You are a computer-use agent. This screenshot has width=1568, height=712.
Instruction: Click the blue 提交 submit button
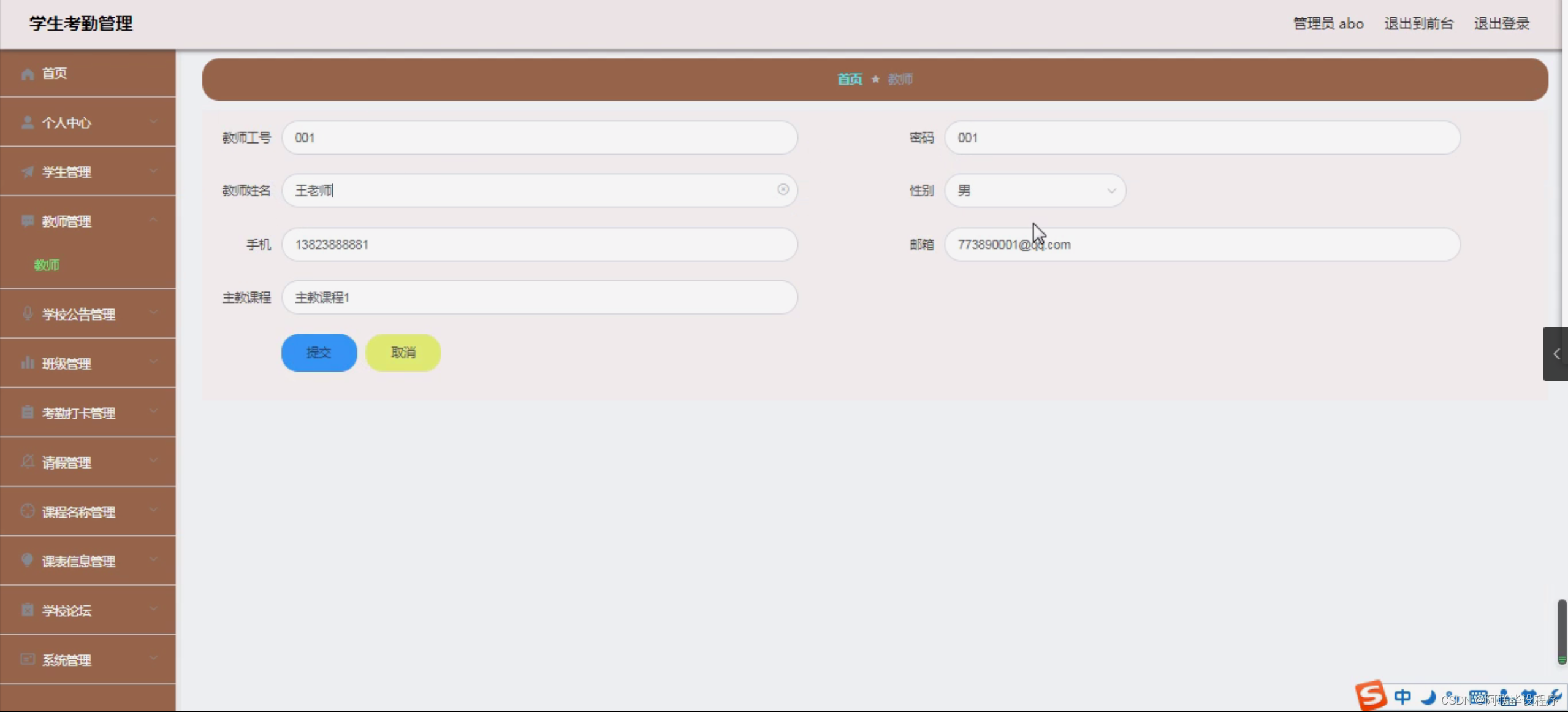click(319, 353)
